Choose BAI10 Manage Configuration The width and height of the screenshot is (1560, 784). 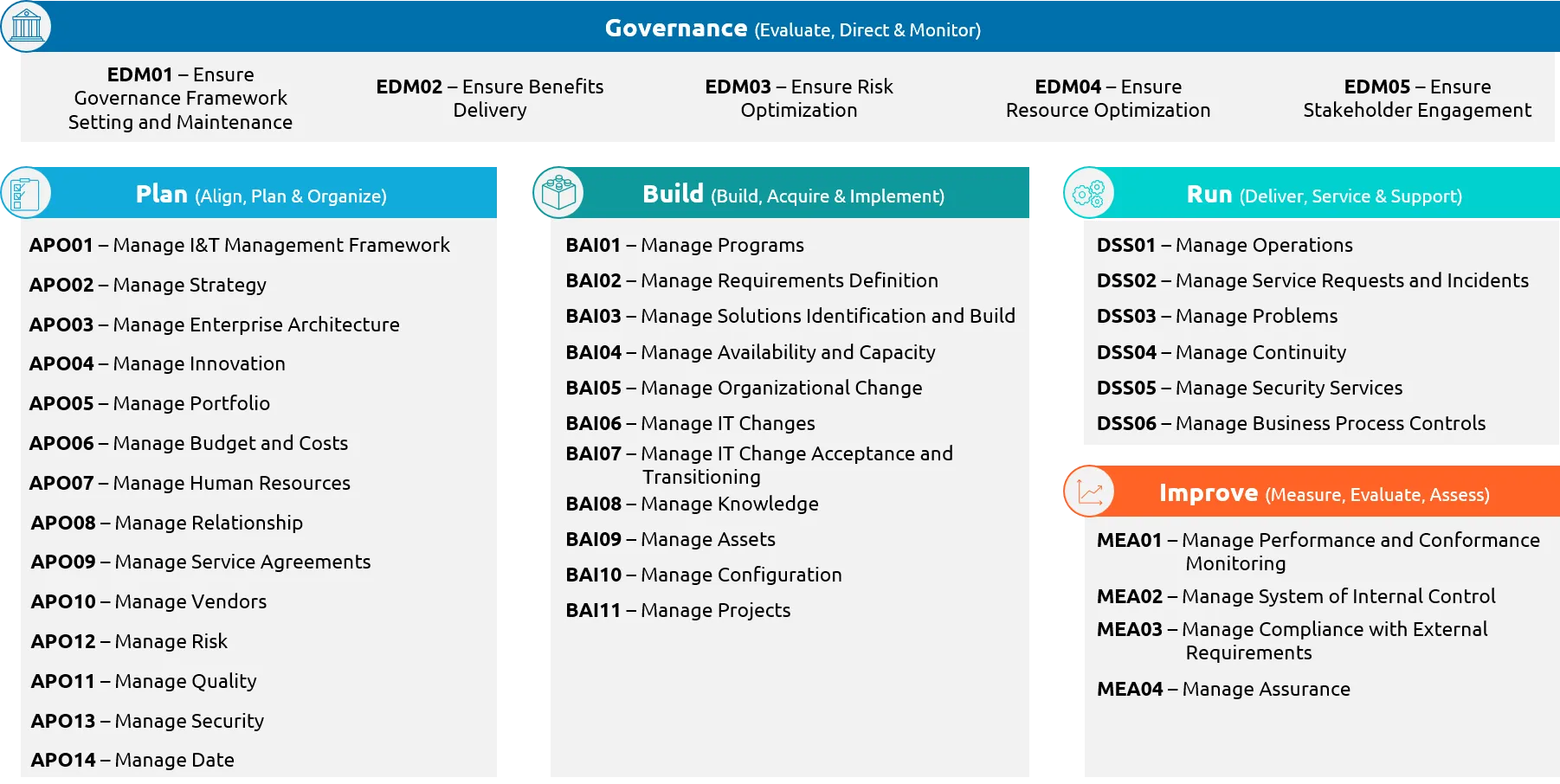tap(704, 575)
